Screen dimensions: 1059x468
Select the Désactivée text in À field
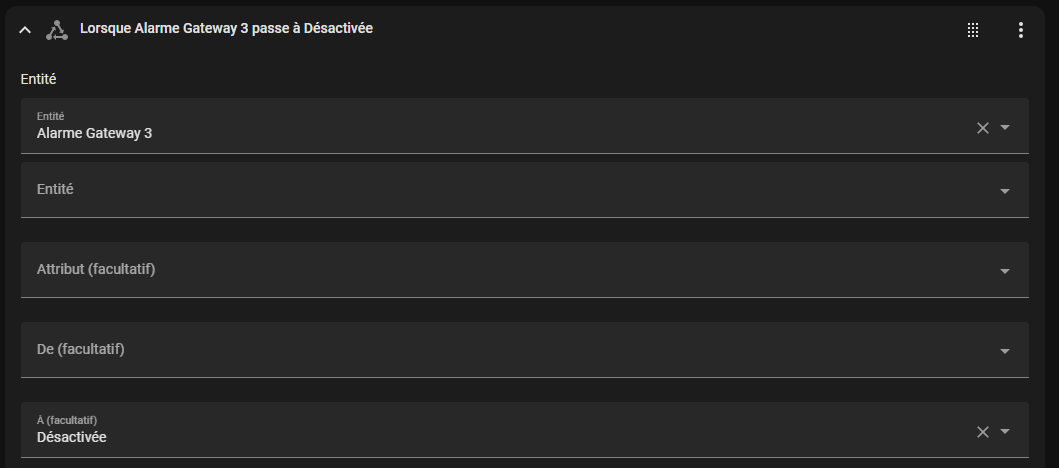tap(72, 437)
